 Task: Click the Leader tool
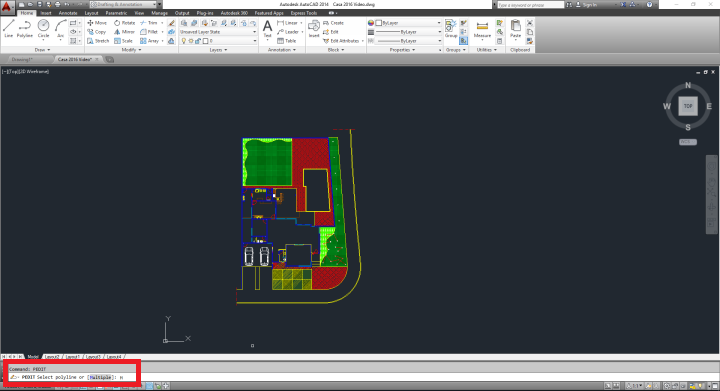(x=288, y=32)
